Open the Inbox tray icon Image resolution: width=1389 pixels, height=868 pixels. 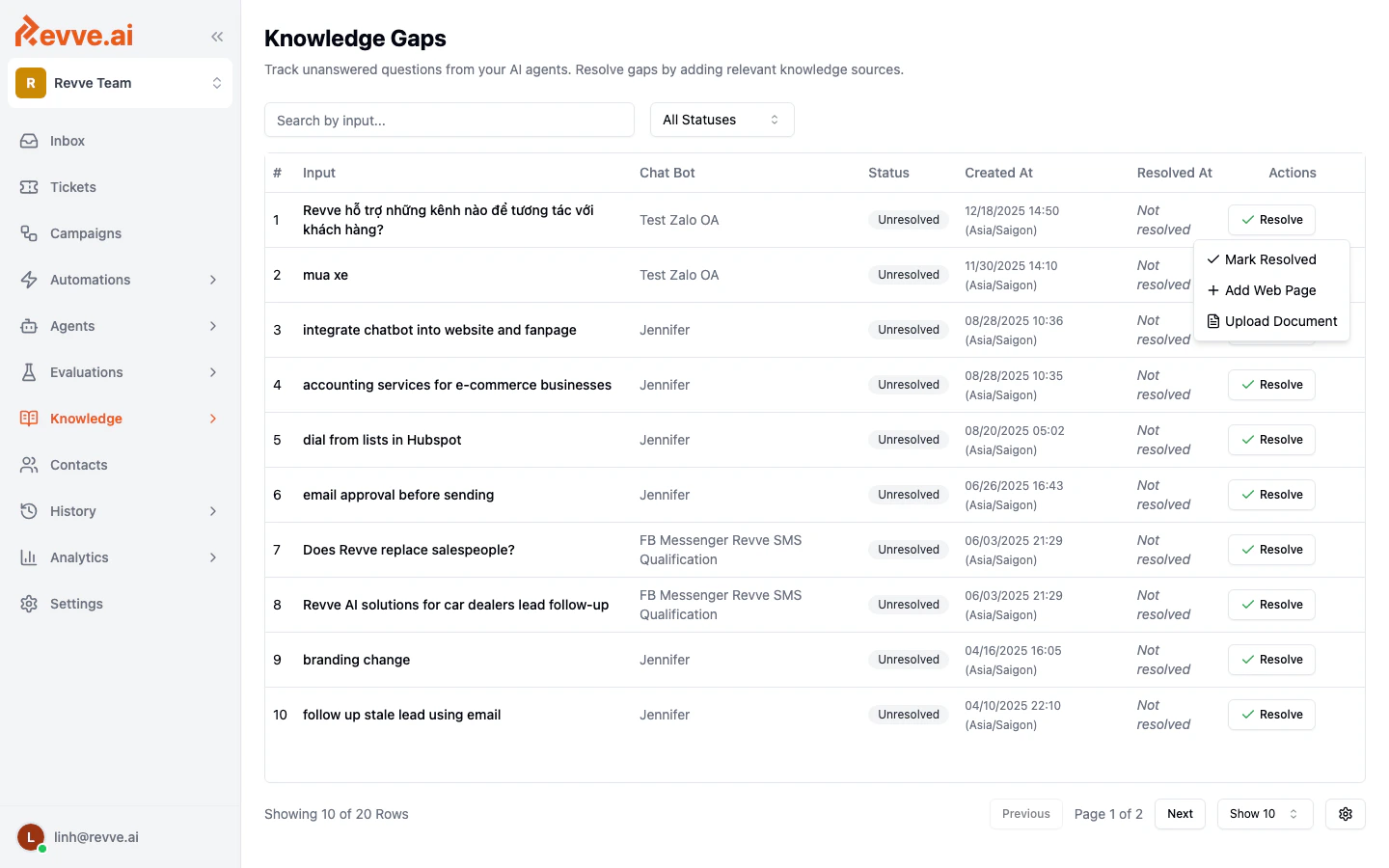tap(29, 141)
